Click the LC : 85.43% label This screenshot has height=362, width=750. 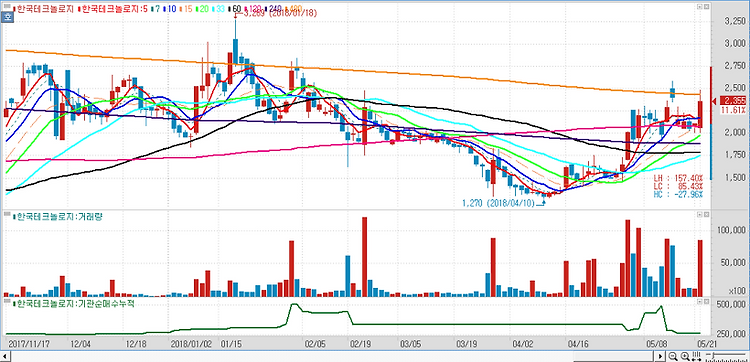(679, 186)
